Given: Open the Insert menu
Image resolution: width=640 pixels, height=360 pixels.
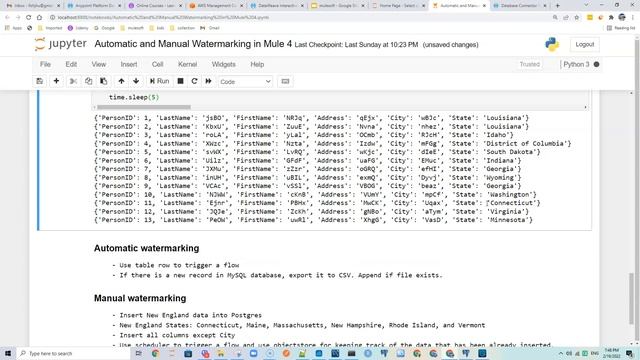Looking at the screenshot, I should [129, 64].
